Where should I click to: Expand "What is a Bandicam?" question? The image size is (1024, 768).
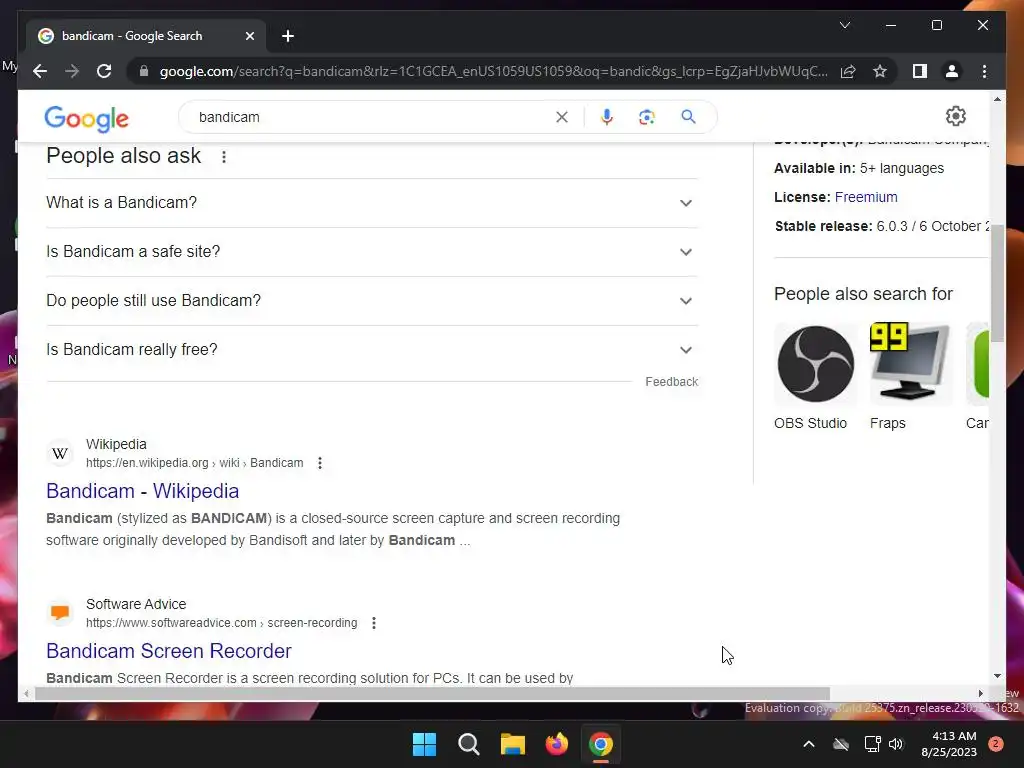click(x=372, y=203)
